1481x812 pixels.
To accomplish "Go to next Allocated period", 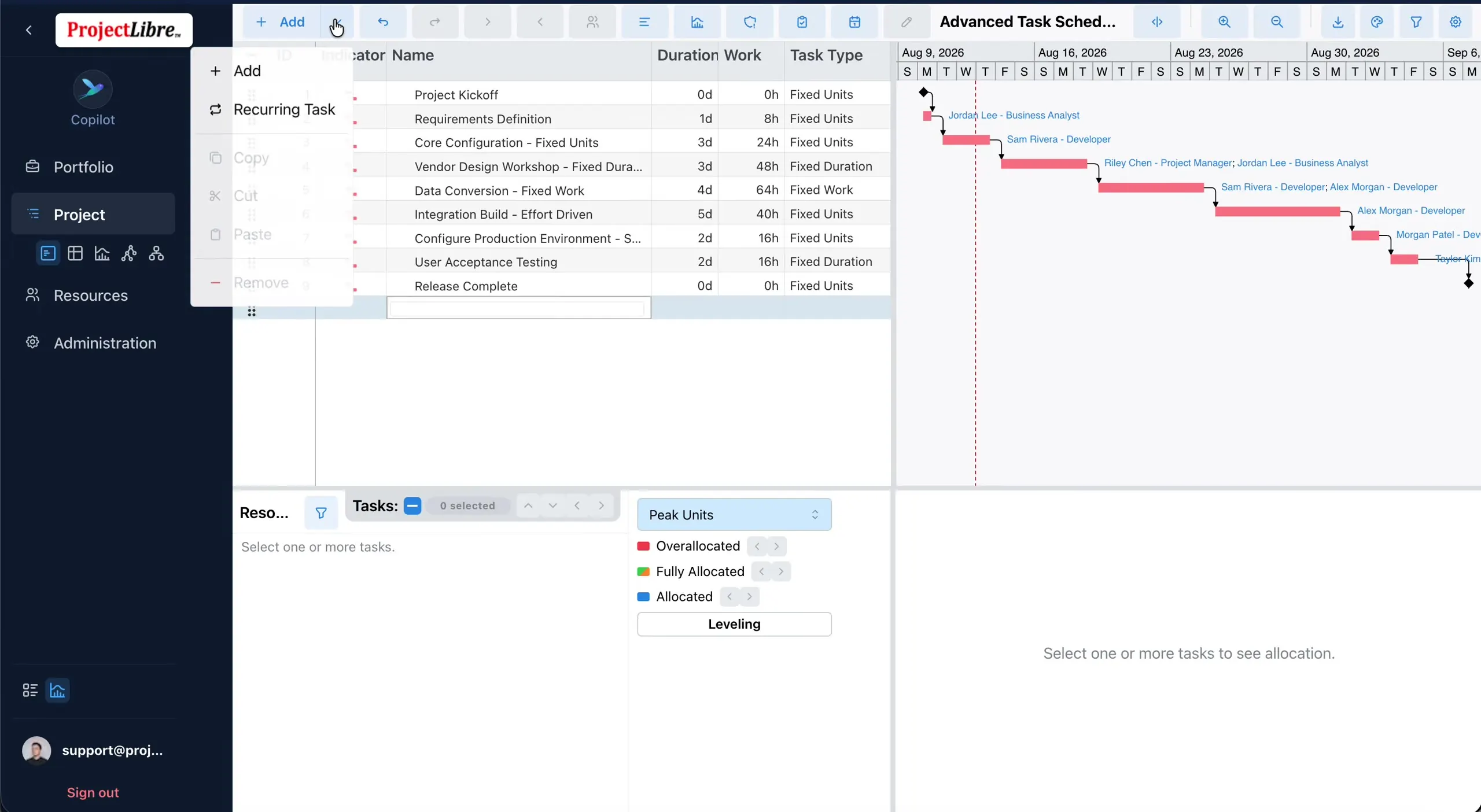I will [x=749, y=596].
